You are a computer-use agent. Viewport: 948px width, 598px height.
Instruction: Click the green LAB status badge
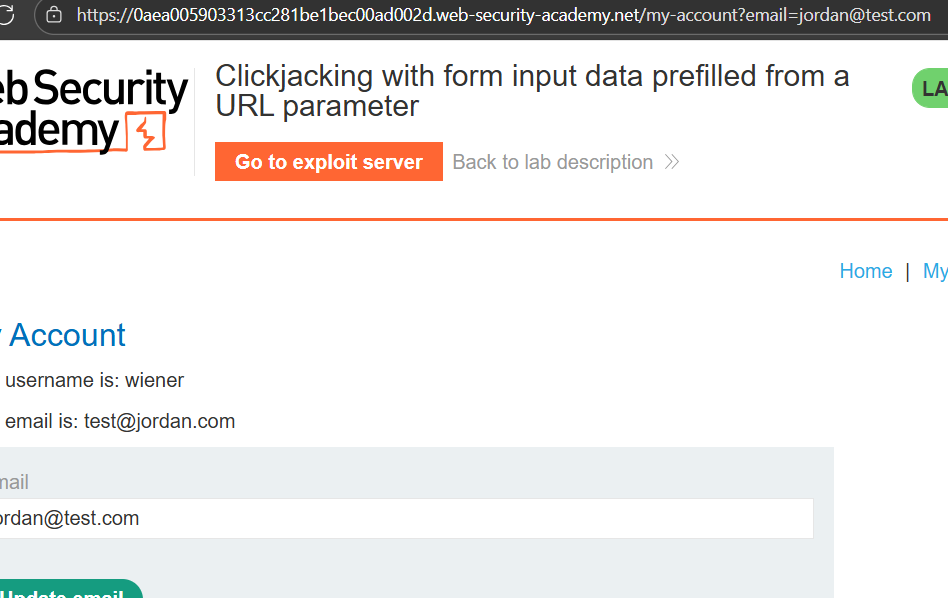click(932, 89)
